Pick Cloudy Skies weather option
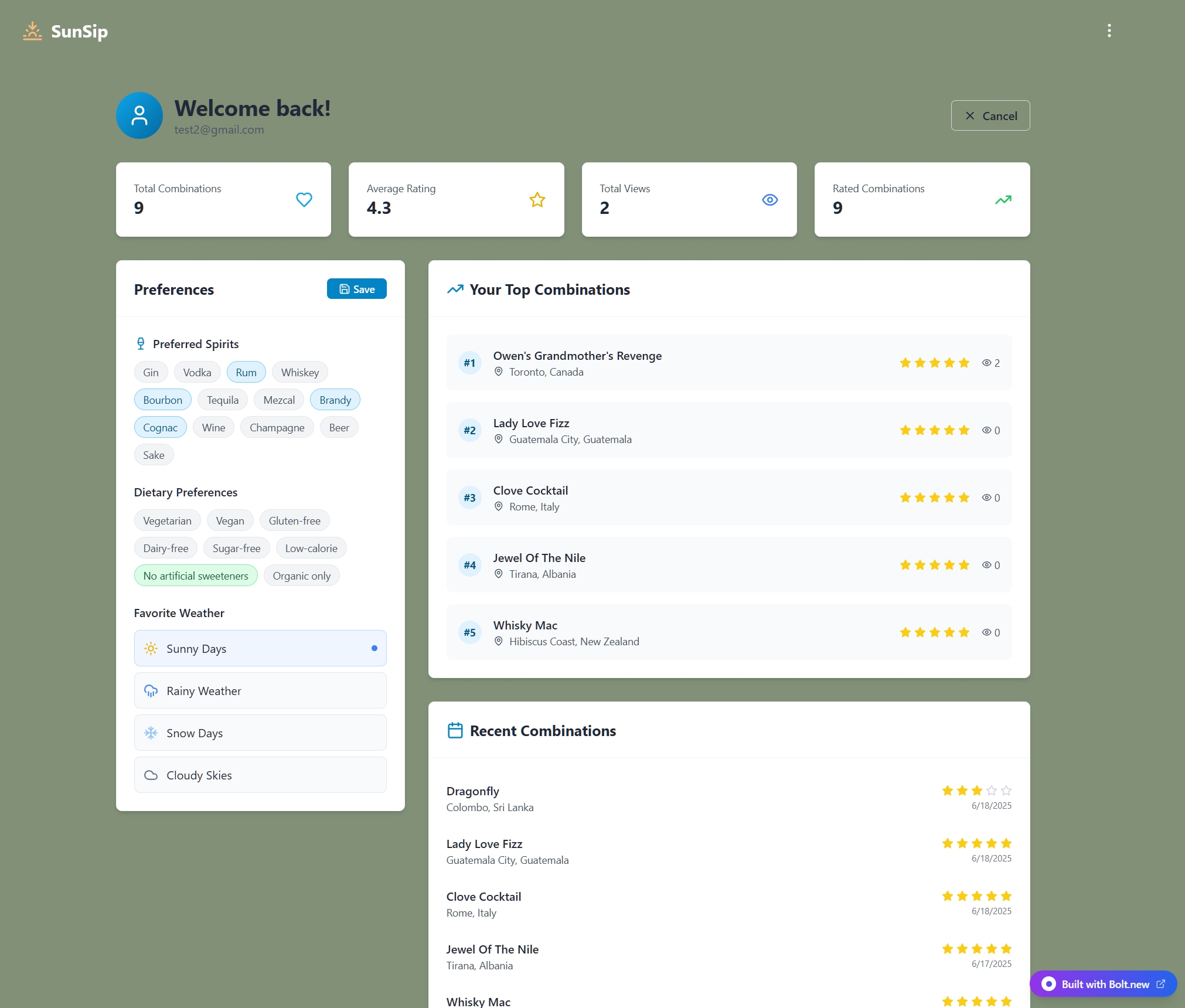Screen dimensions: 1185x1008 tap(260, 775)
